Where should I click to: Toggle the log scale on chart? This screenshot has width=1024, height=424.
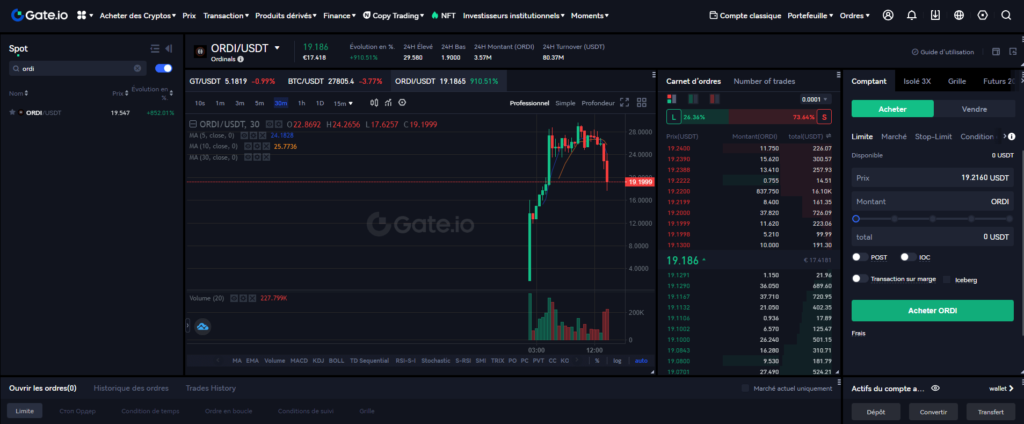coord(617,361)
